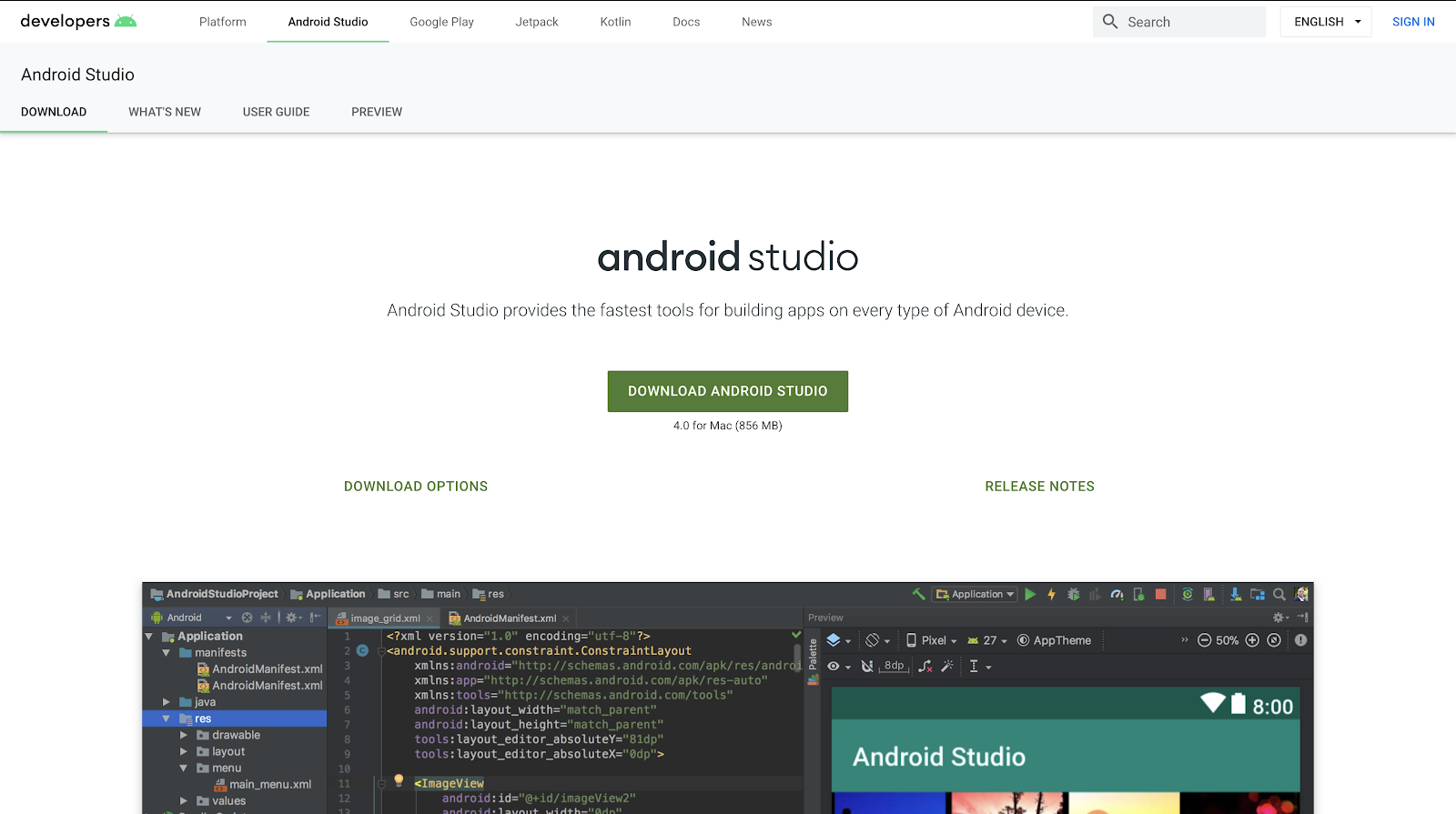Image resolution: width=1456 pixels, height=814 pixels.
Task: Click the hammer build icon
Action: 919,594
